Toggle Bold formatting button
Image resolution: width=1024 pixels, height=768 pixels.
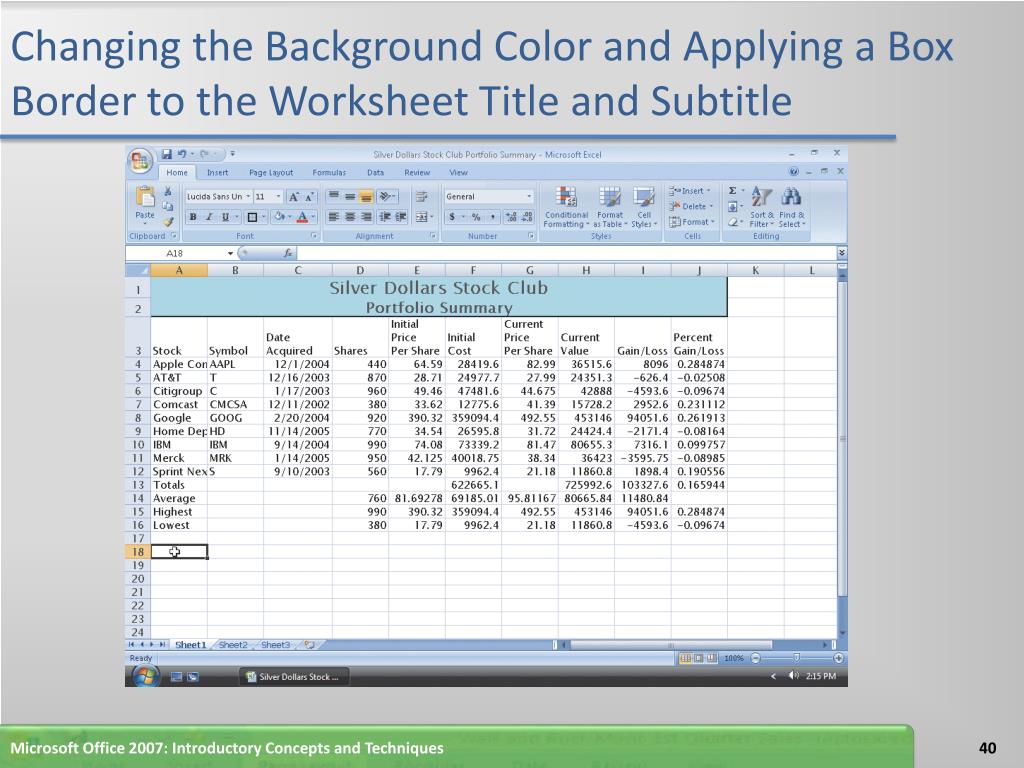(193, 217)
